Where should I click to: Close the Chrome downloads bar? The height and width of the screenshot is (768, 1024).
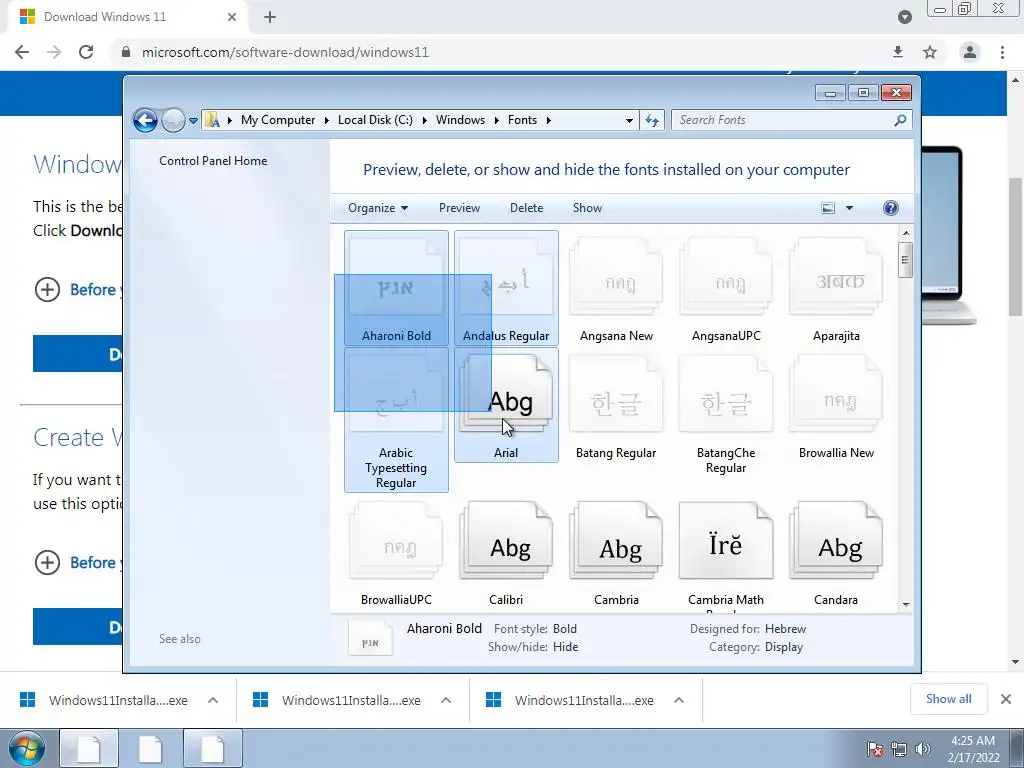click(x=1006, y=699)
